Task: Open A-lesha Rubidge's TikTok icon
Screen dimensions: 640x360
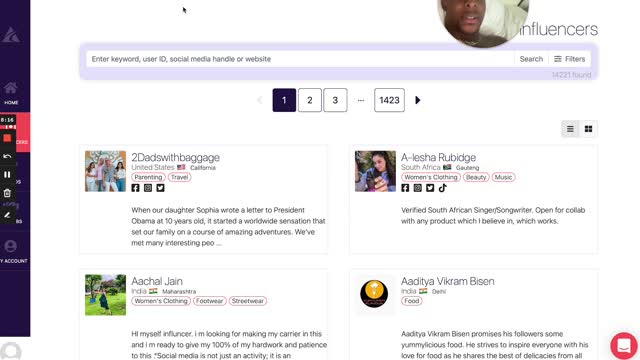Action: pos(442,188)
